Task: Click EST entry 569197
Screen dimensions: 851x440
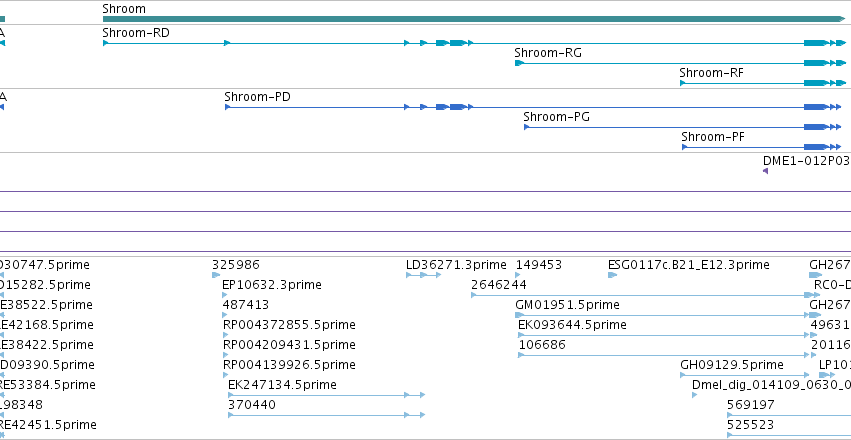Action: pos(751,405)
